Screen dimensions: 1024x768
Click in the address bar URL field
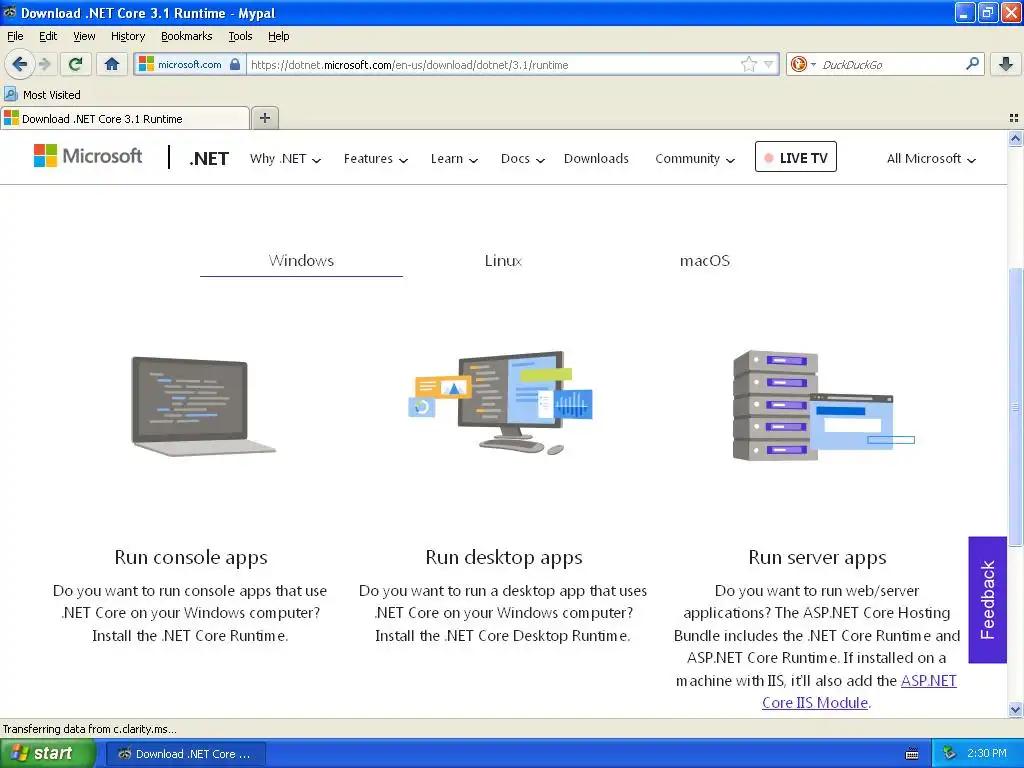(x=493, y=65)
